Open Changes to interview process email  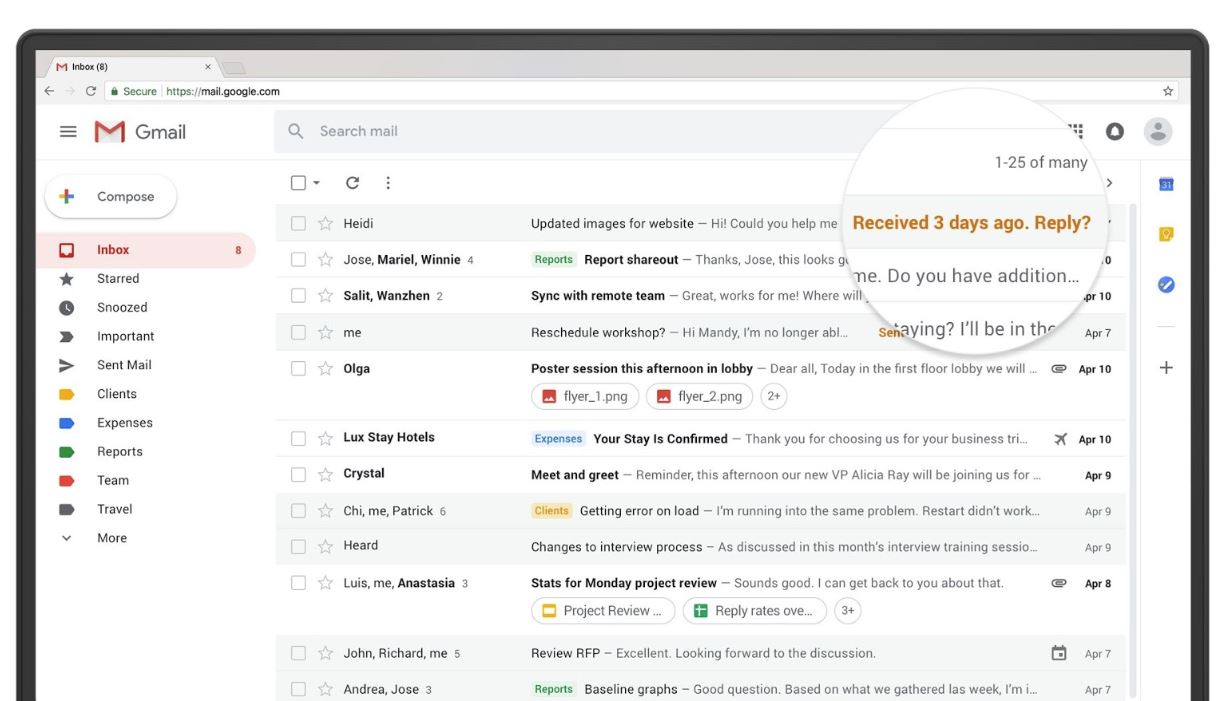coord(700,547)
